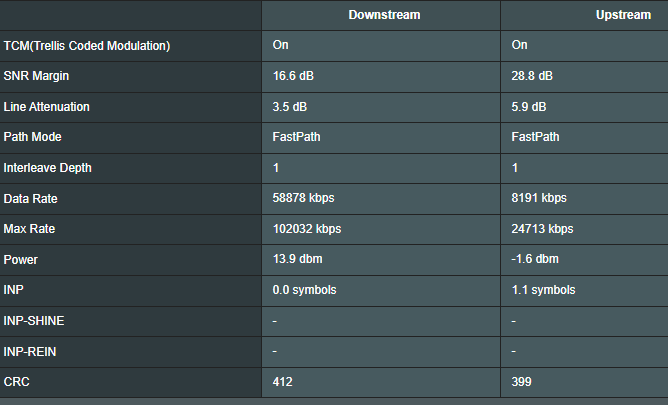
Task: Click the 24713 kbps upstream max rate
Action: [x=542, y=229]
